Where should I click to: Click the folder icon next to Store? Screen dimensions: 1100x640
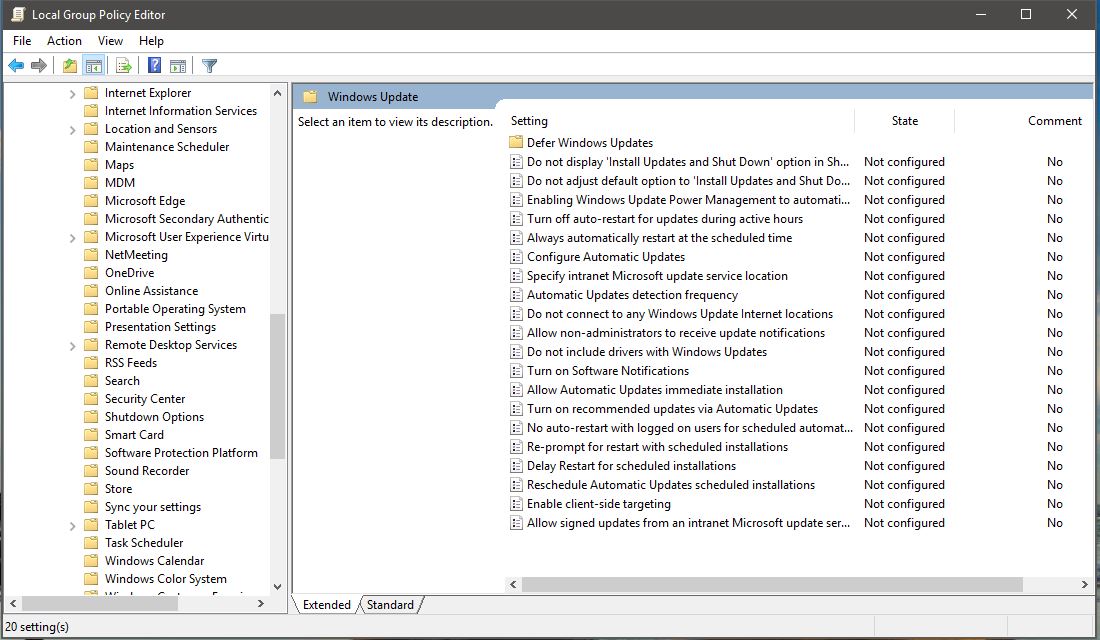click(x=90, y=488)
